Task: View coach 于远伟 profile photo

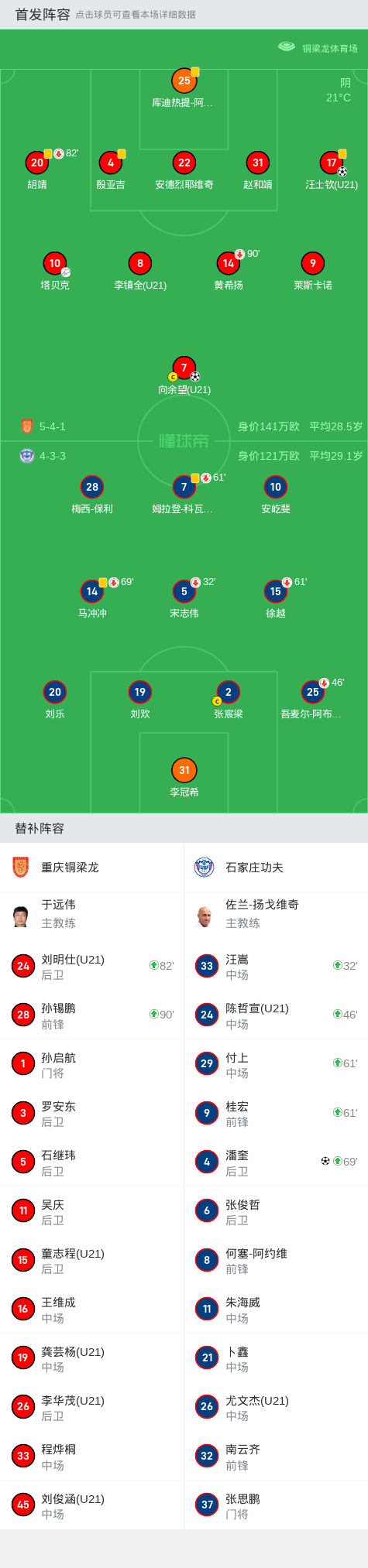Action: (21, 916)
